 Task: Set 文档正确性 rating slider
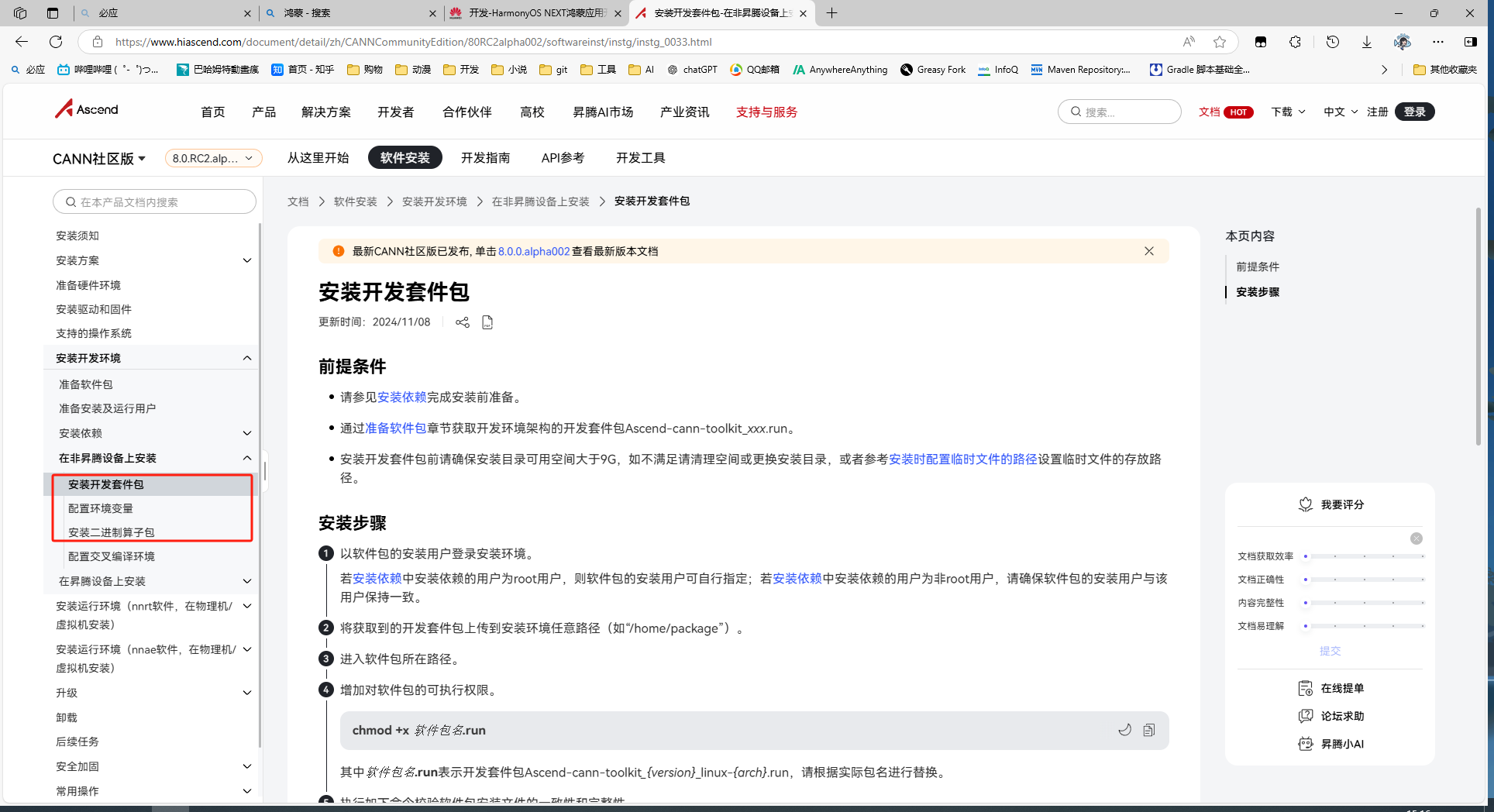[x=1365, y=580]
